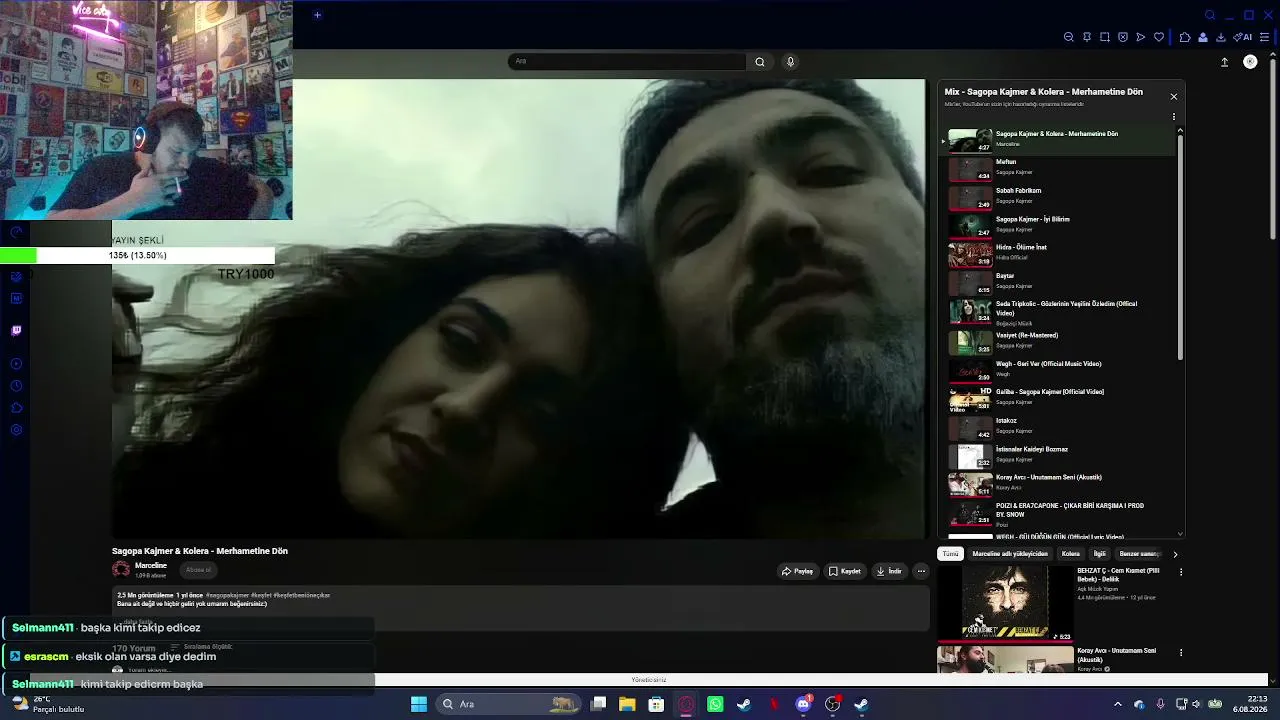Click the Marceline channel name link
This screenshot has width=1280, height=720.
point(151,566)
